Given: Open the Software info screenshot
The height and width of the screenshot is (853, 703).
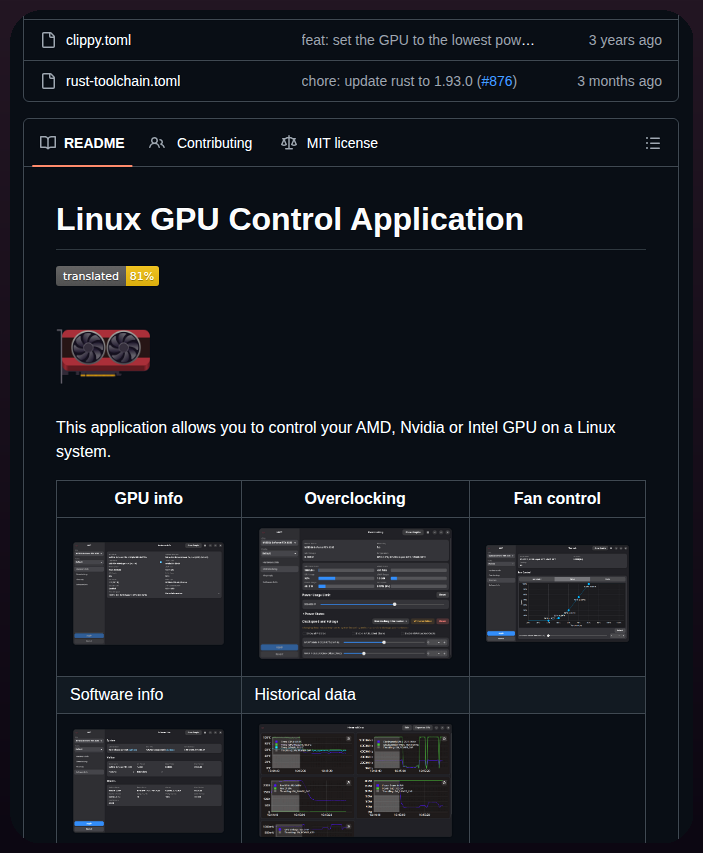Looking at the screenshot, I should point(149,781).
